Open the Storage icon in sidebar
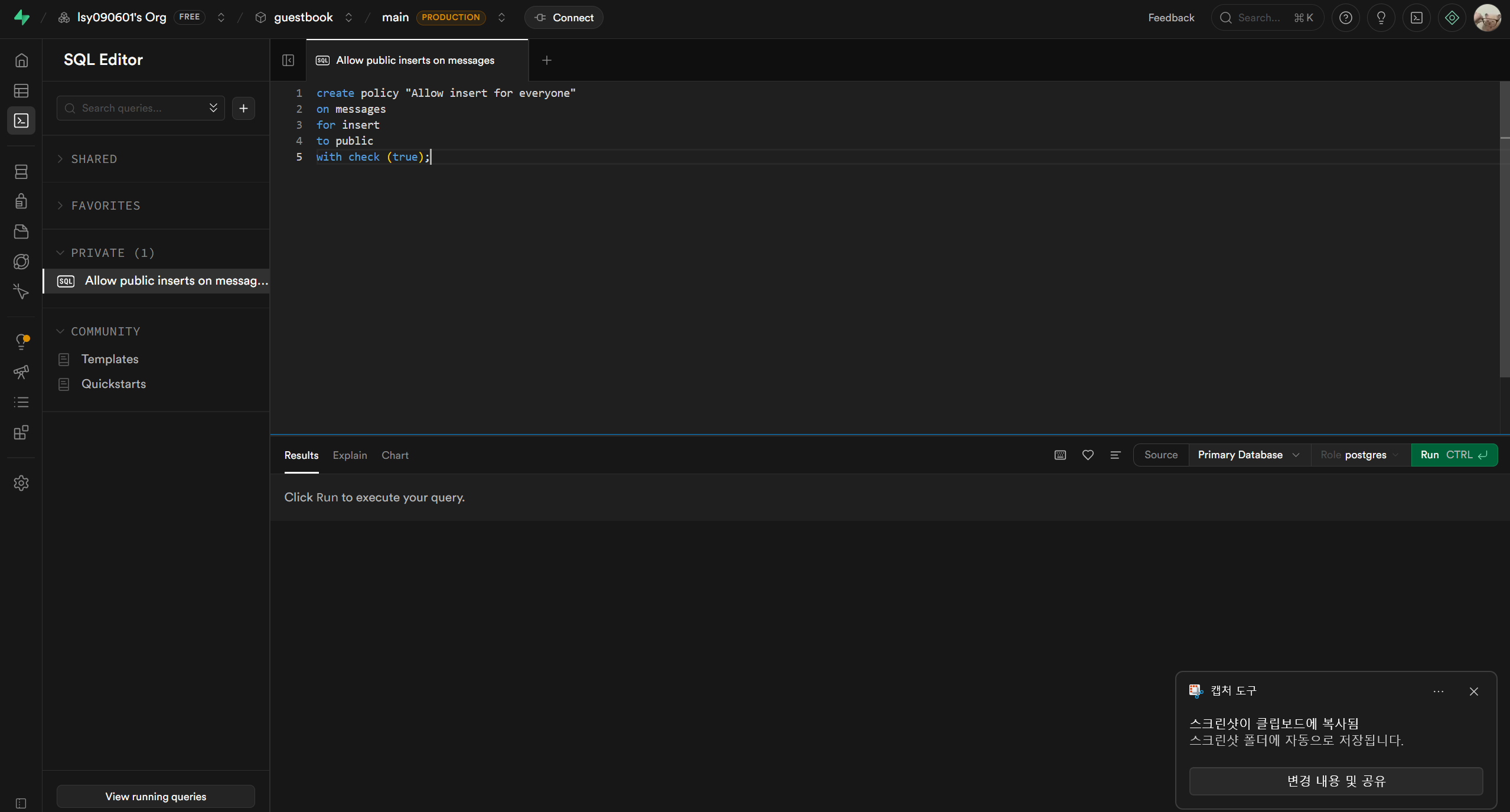Screen dimensions: 1510x812 pyautogui.click(x=21, y=231)
